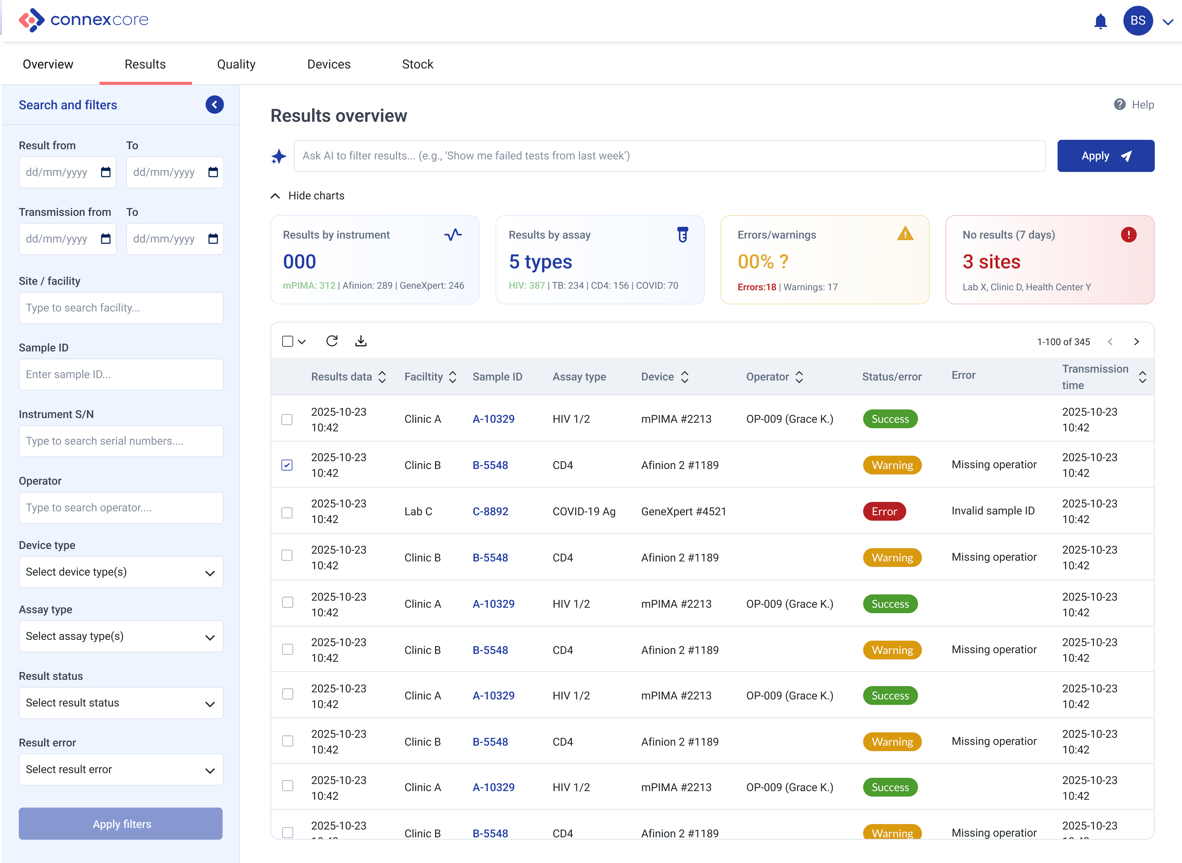Click the connexcore logo
Screen dimensions: 1182x863
click(84, 20)
